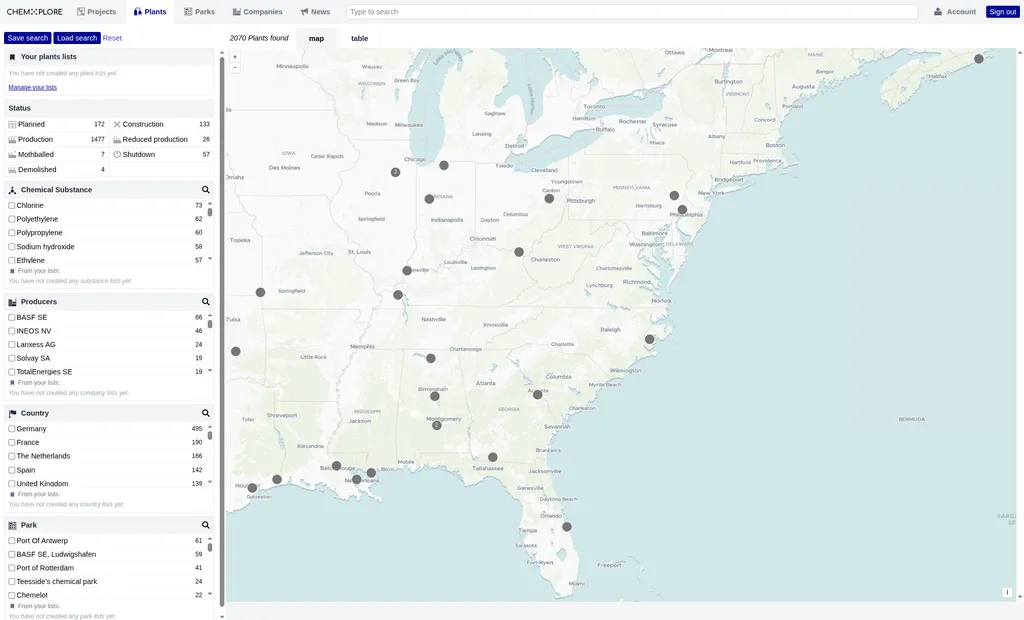Image resolution: width=1024 pixels, height=620 pixels.
Task: Click the Load search button
Action: [x=77, y=38]
